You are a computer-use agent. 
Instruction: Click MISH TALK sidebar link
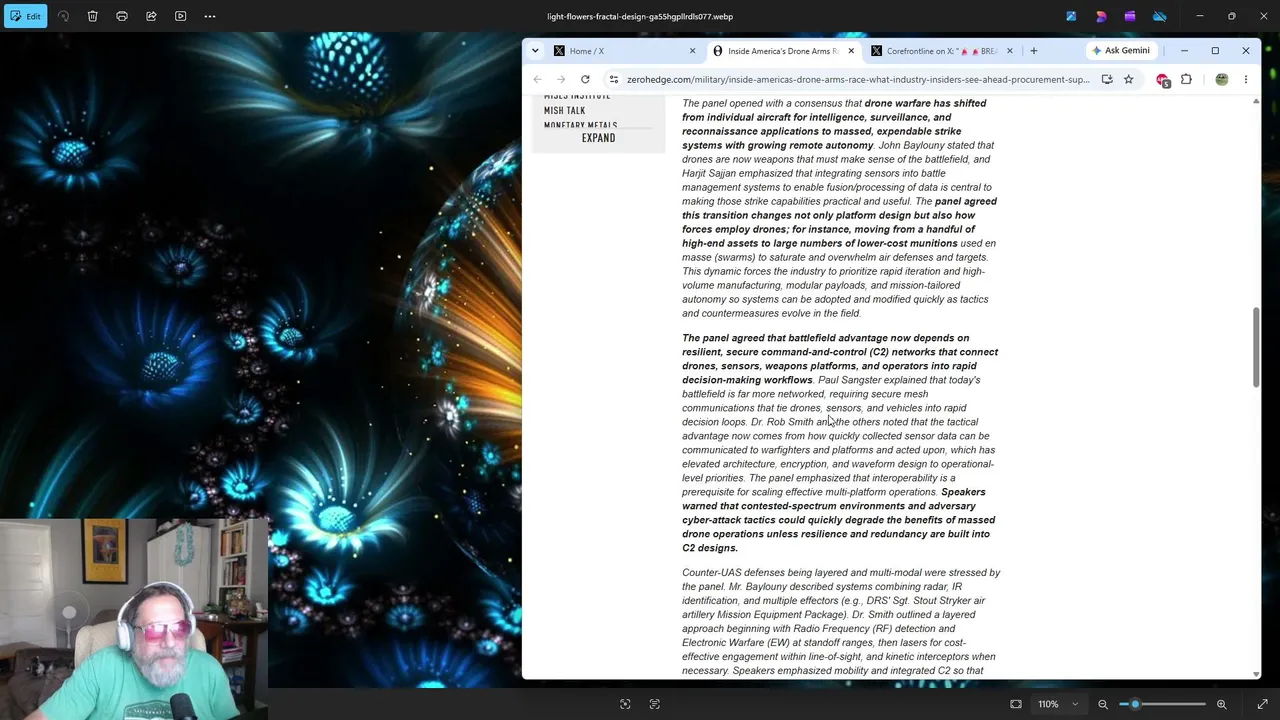pyautogui.click(x=564, y=111)
